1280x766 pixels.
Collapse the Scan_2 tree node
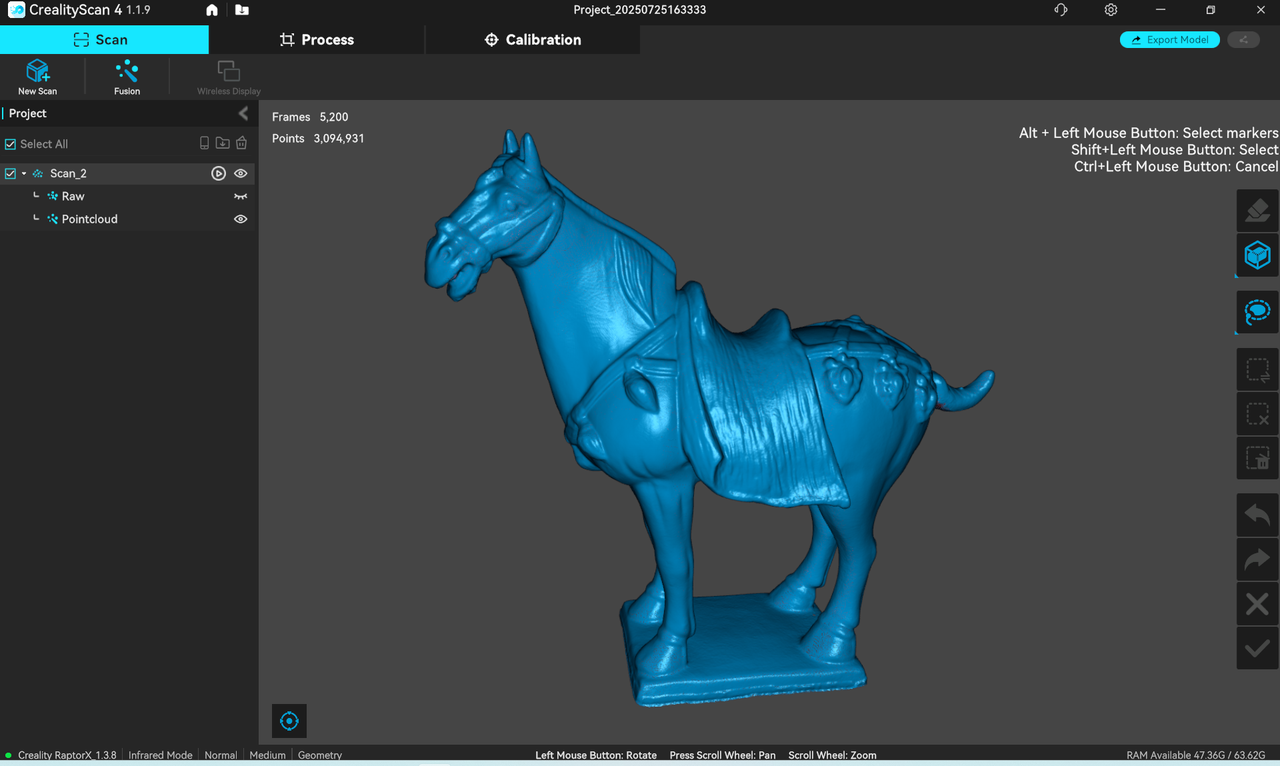click(x=24, y=174)
